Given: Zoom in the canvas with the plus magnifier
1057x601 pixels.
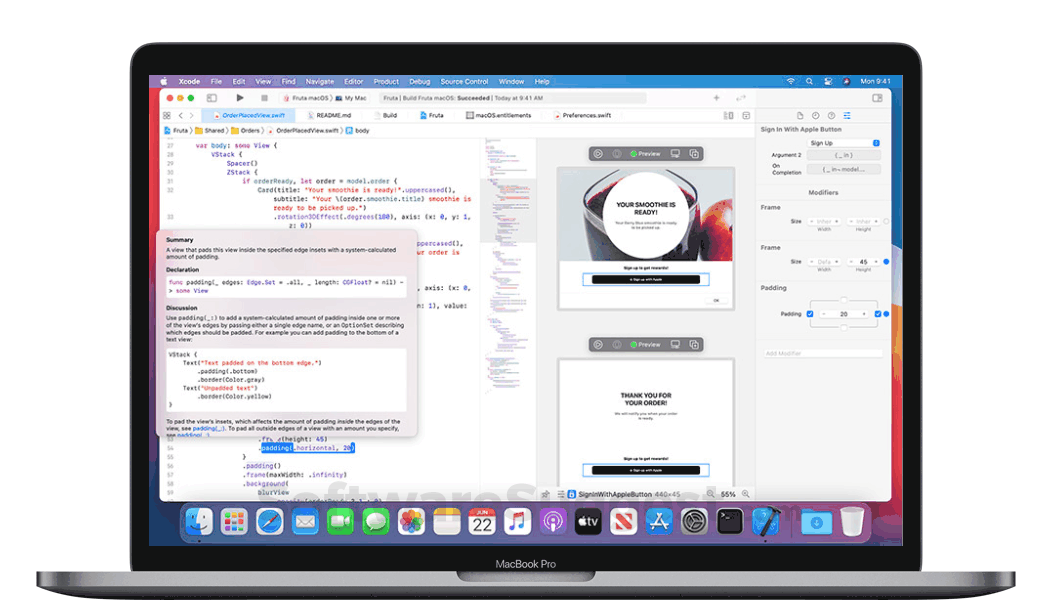Looking at the screenshot, I should (746, 494).
